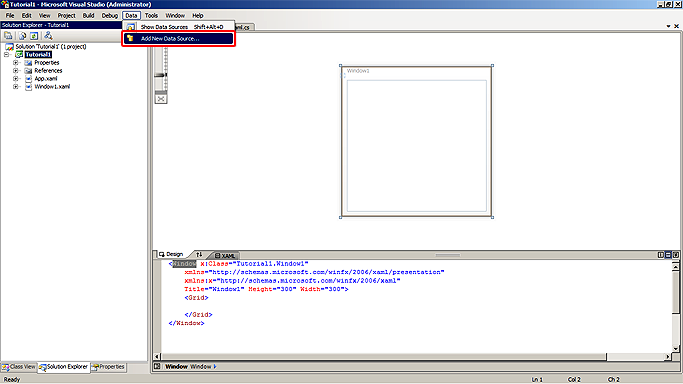Click Refresh icon in Solution Explorer toolbar
The height and width of the screenshot is (384, 683).
[34, 36]
